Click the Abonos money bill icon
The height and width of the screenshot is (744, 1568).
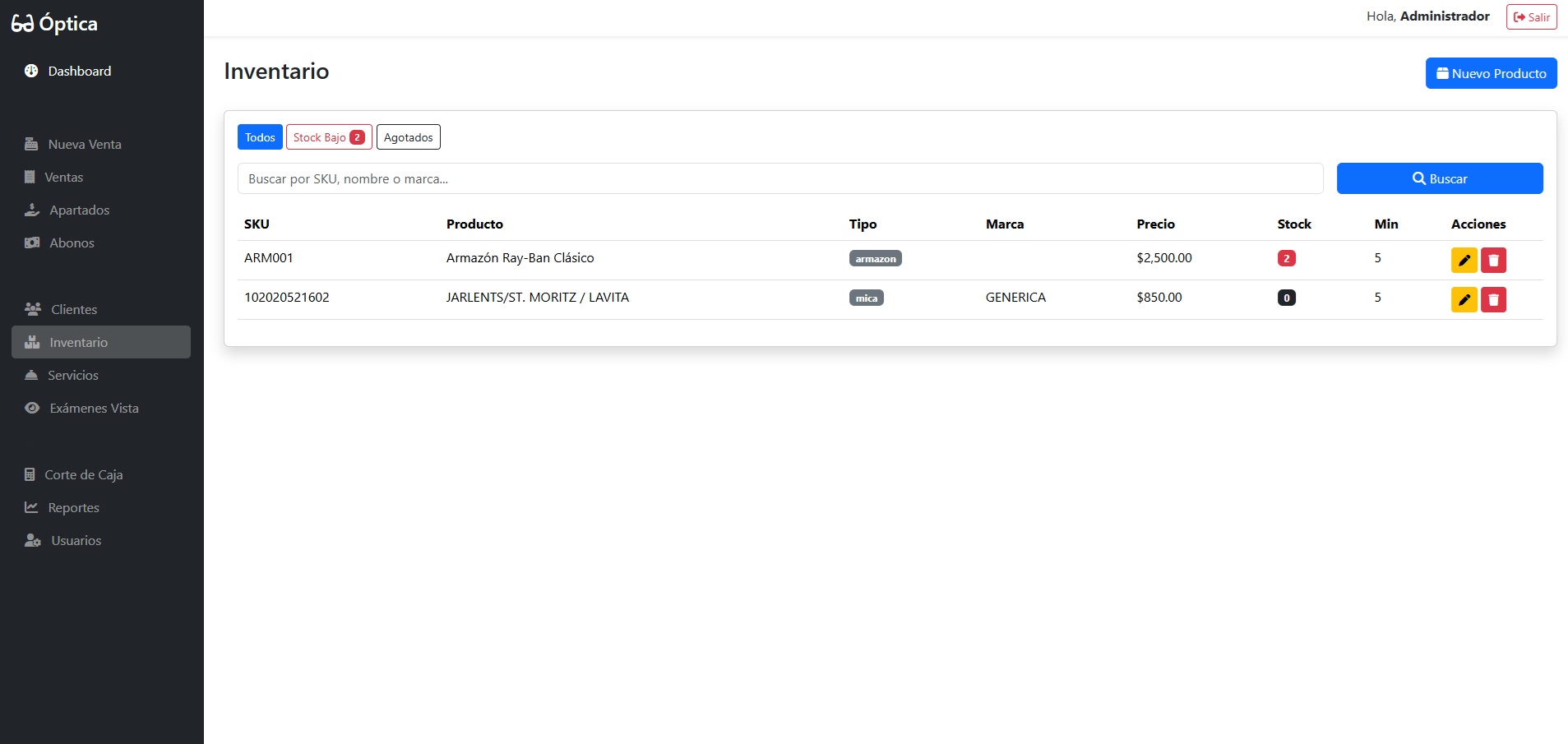tap(32, 243)
